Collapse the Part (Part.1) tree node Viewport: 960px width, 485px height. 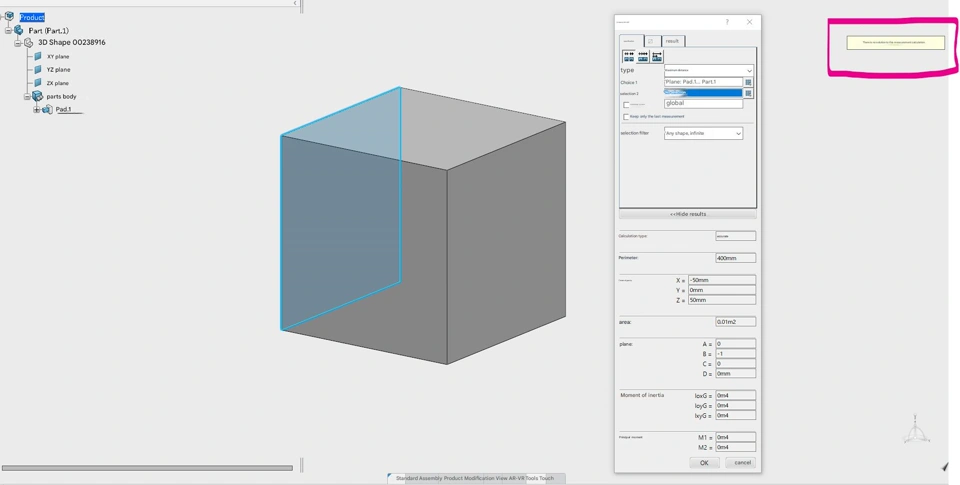click(x=9, y=31)
